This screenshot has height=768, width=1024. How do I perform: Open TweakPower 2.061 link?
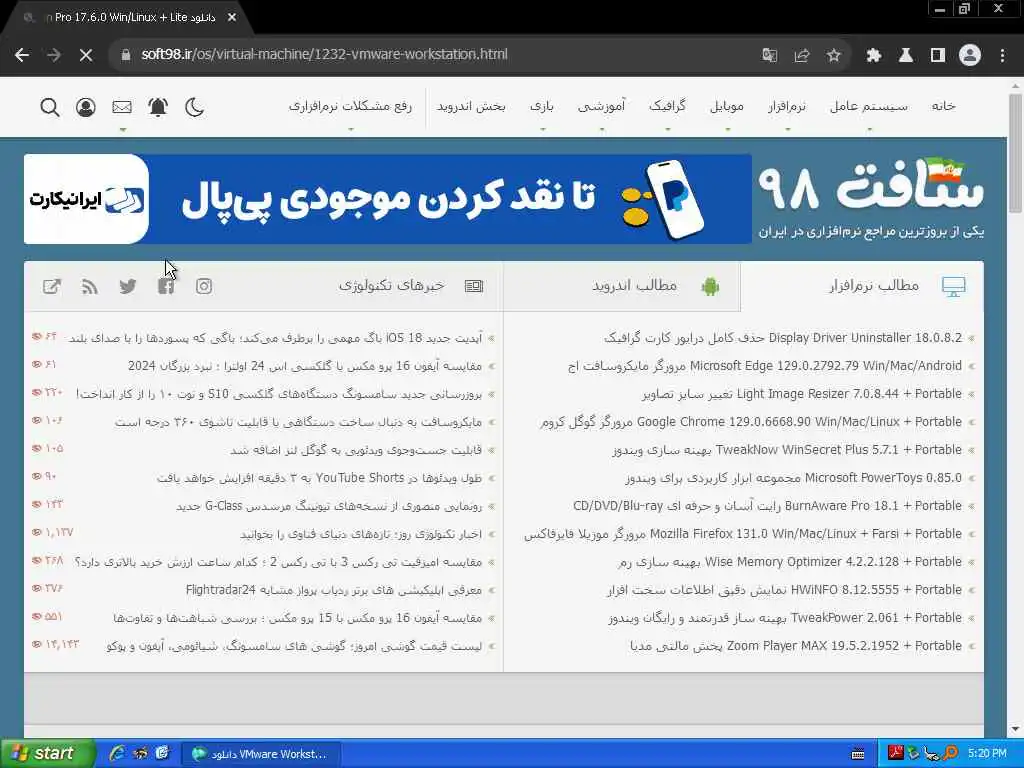click(x=785, y=618)
